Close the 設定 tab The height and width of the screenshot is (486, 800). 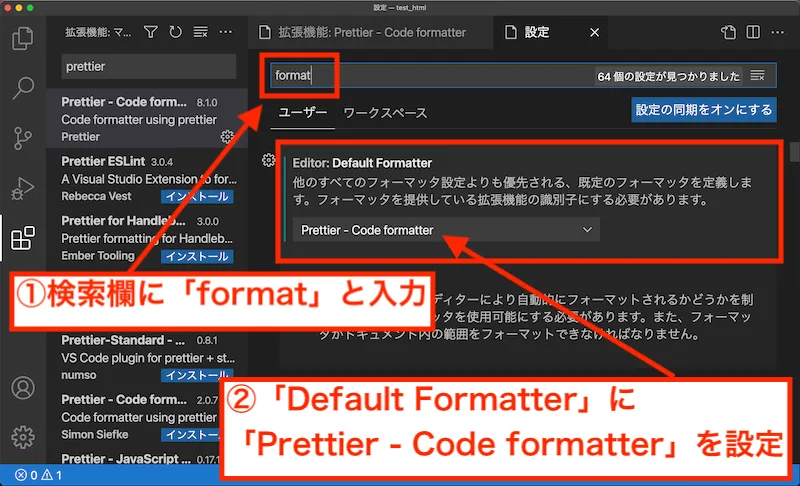click(594, 33)
